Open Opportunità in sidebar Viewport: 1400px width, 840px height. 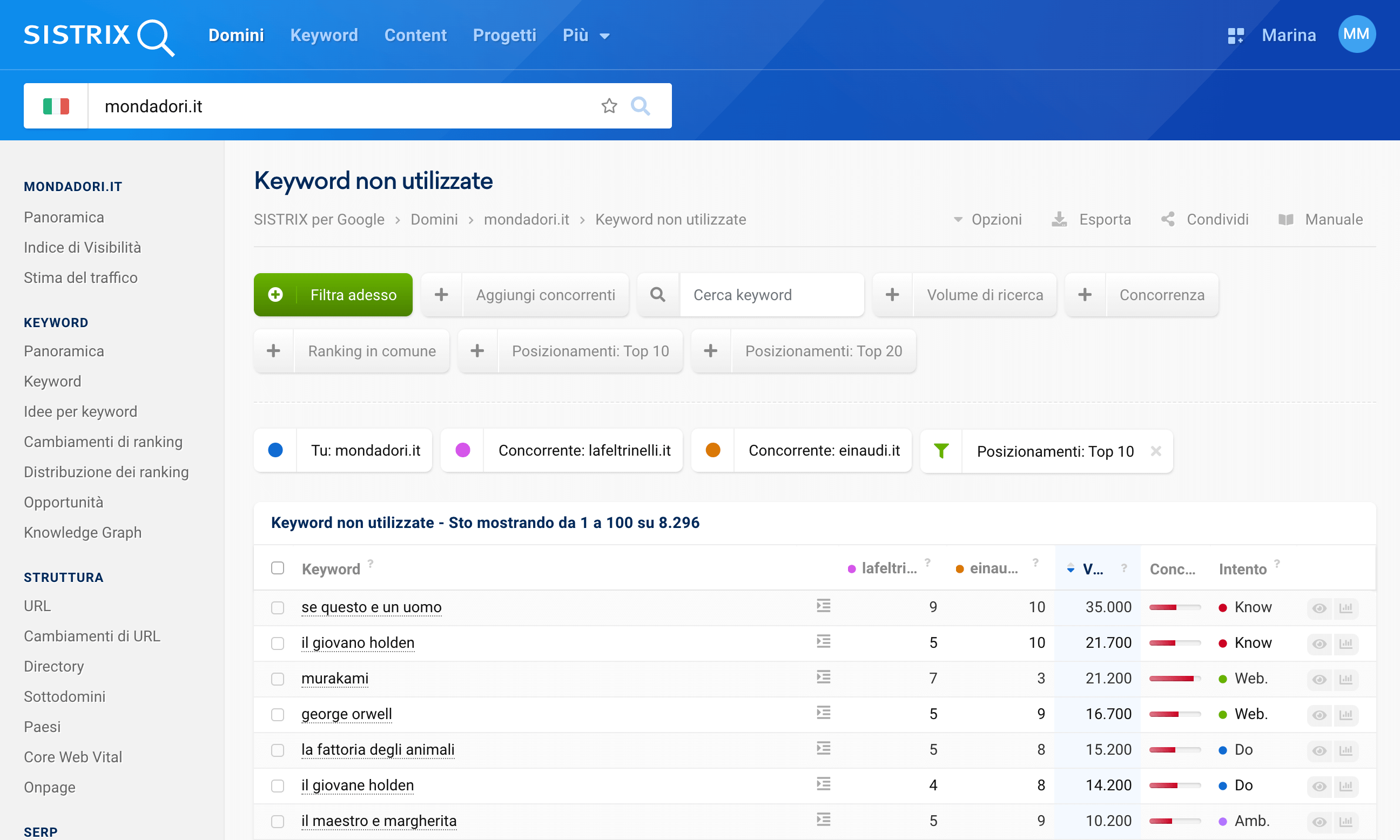[x=63, y=502]
